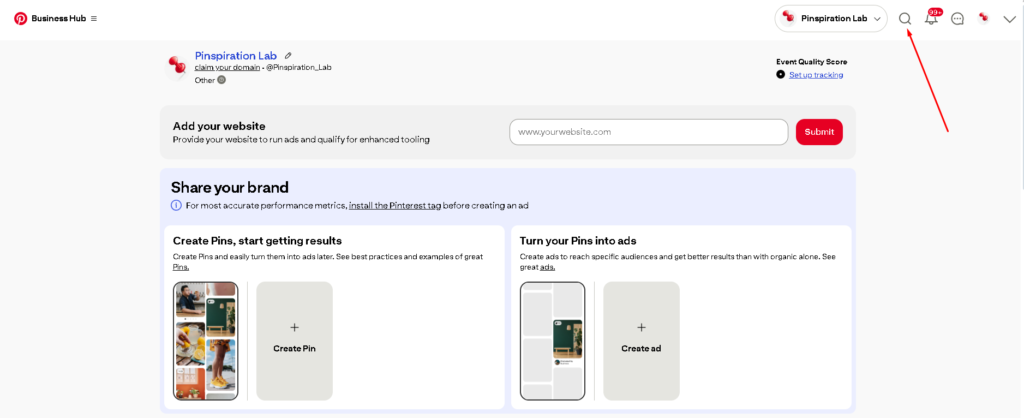Screen dimensions: 1024x418
Task: Click the Pinterest logo icon
Action: pos(20,18)
